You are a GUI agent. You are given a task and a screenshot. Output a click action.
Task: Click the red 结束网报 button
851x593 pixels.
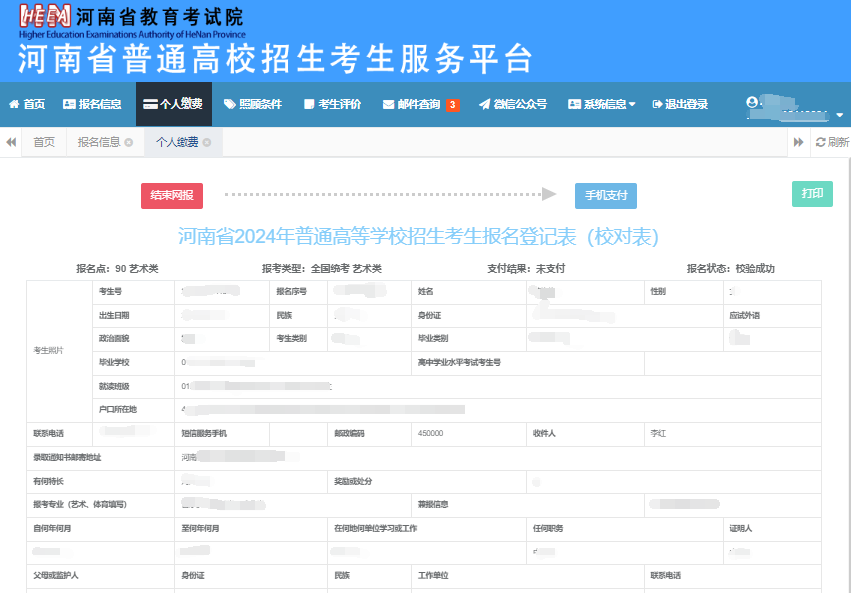point(172,196)
